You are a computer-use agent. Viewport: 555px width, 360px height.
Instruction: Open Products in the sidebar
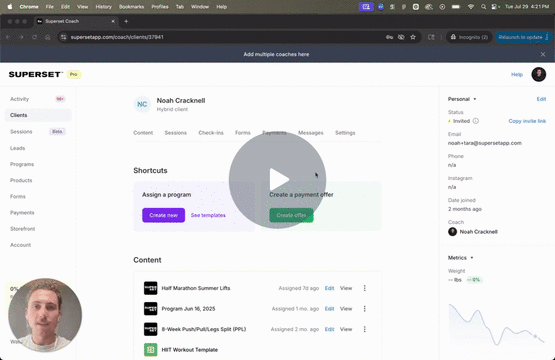pos(38,181)
